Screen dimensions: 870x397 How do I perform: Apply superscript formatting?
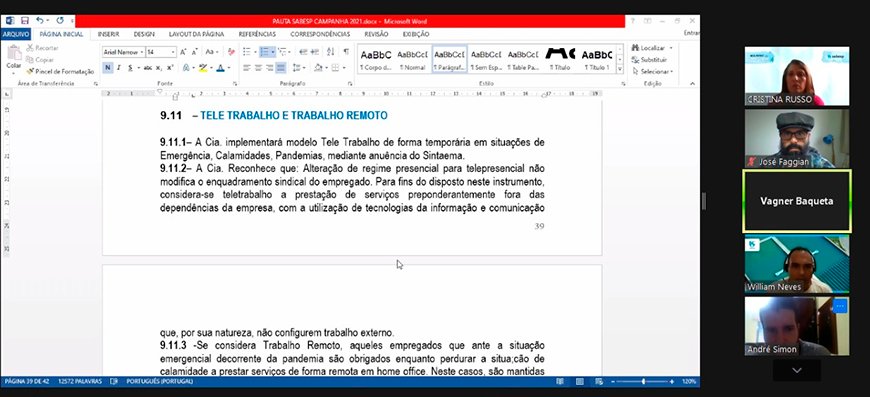(170, 68)
